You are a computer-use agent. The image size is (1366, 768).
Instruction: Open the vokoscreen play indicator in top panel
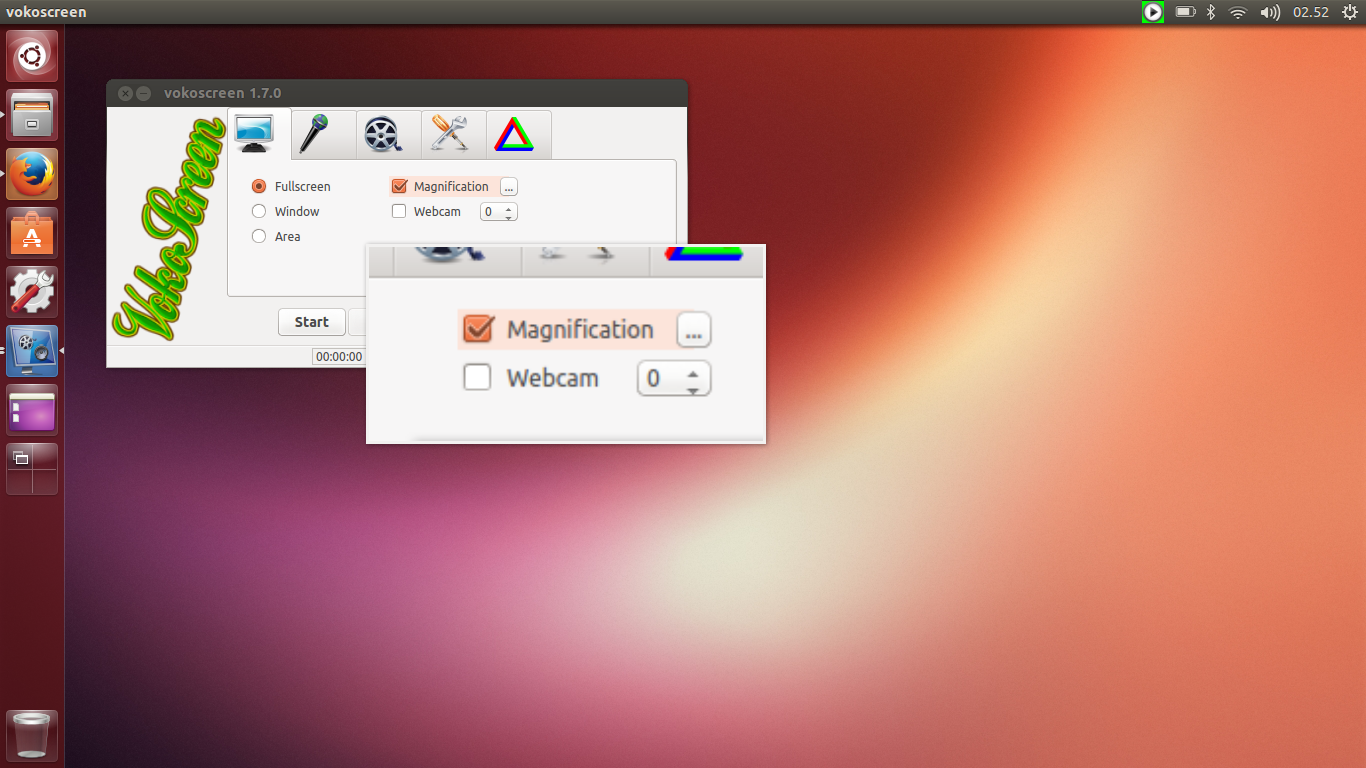click(x=1153, y=12)
